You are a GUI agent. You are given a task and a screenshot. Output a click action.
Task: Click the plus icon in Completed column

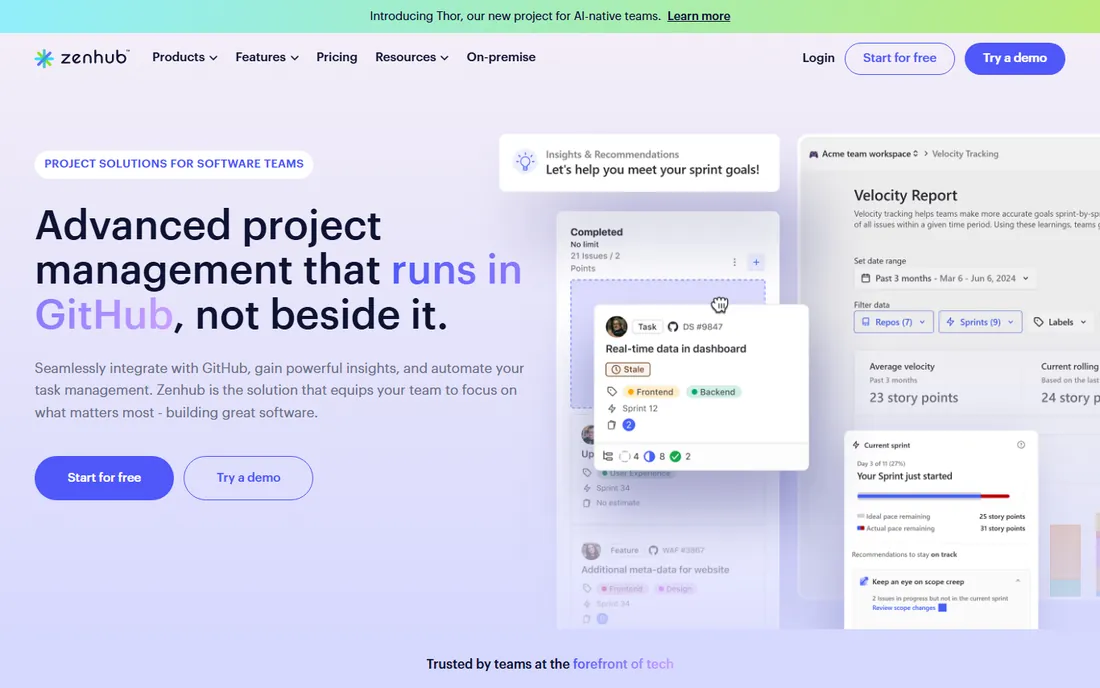[756, 262]
